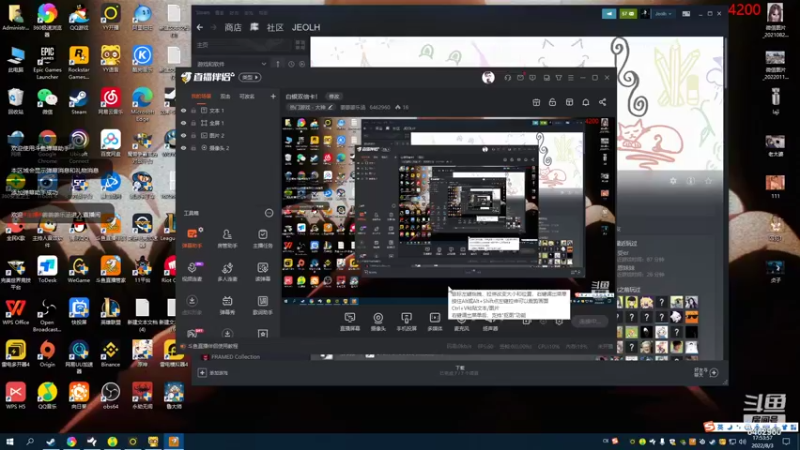Switch to the second scene tab
The width and height of the screenshot is (800, 450).
(x=225, y=96)
